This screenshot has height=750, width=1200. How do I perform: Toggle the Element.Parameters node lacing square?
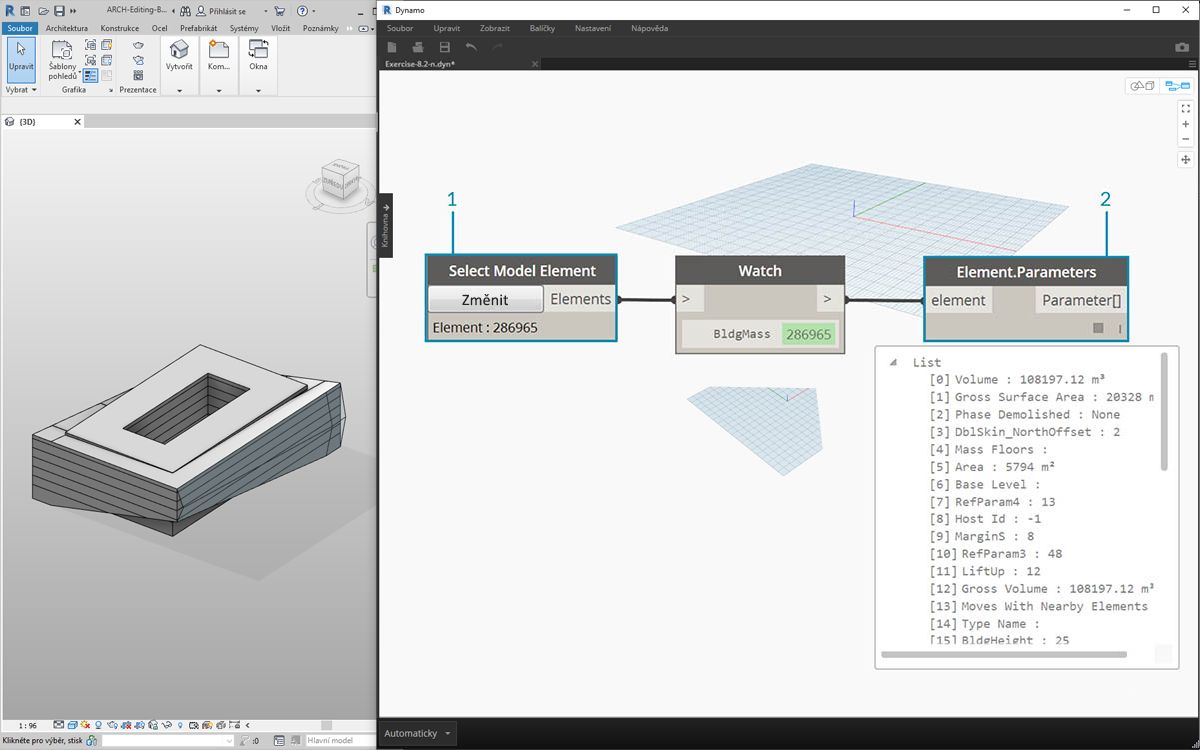(1098, 328)
